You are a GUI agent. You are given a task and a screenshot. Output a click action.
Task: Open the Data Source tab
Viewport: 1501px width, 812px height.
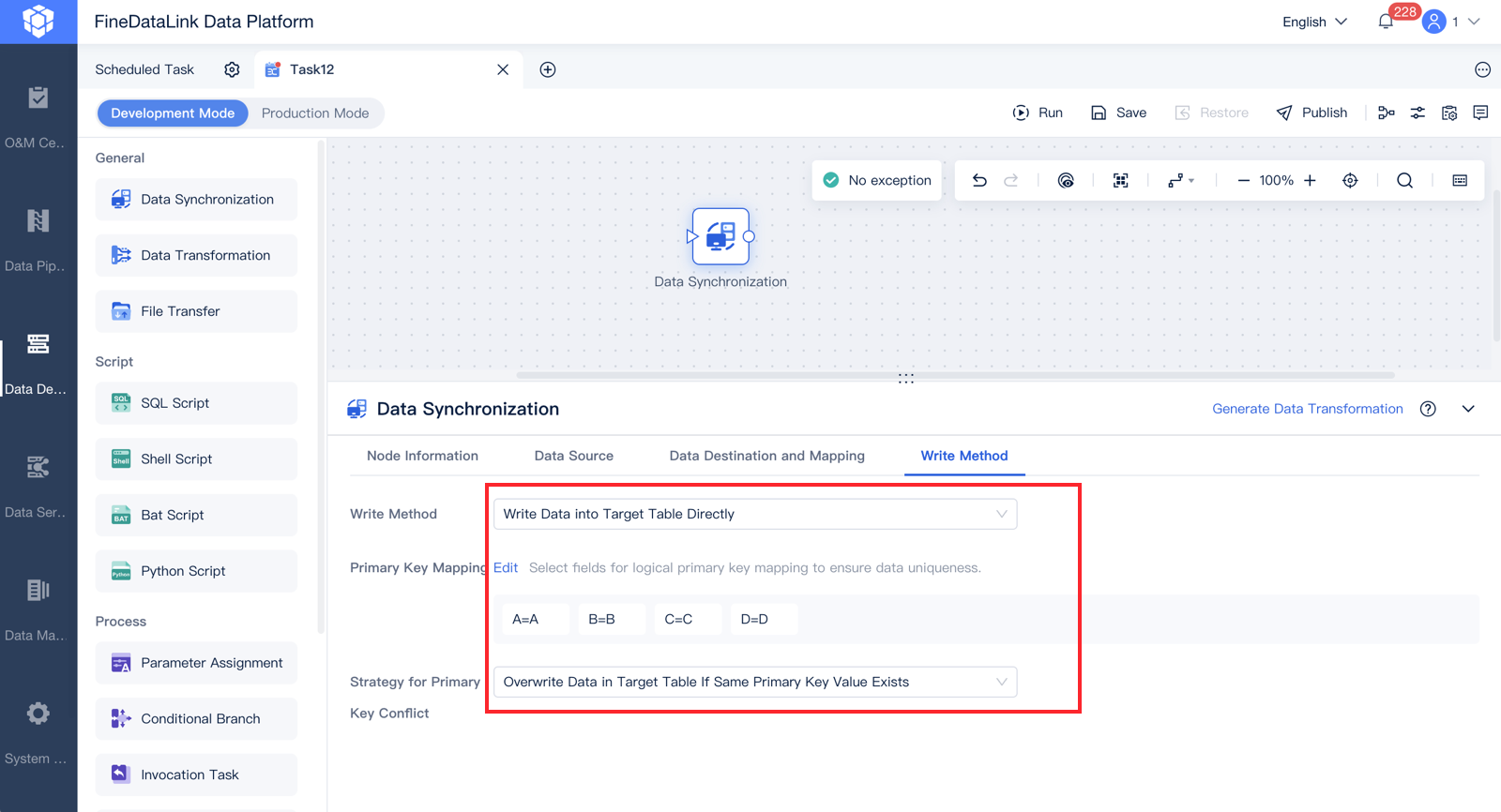tap(573, 456)
